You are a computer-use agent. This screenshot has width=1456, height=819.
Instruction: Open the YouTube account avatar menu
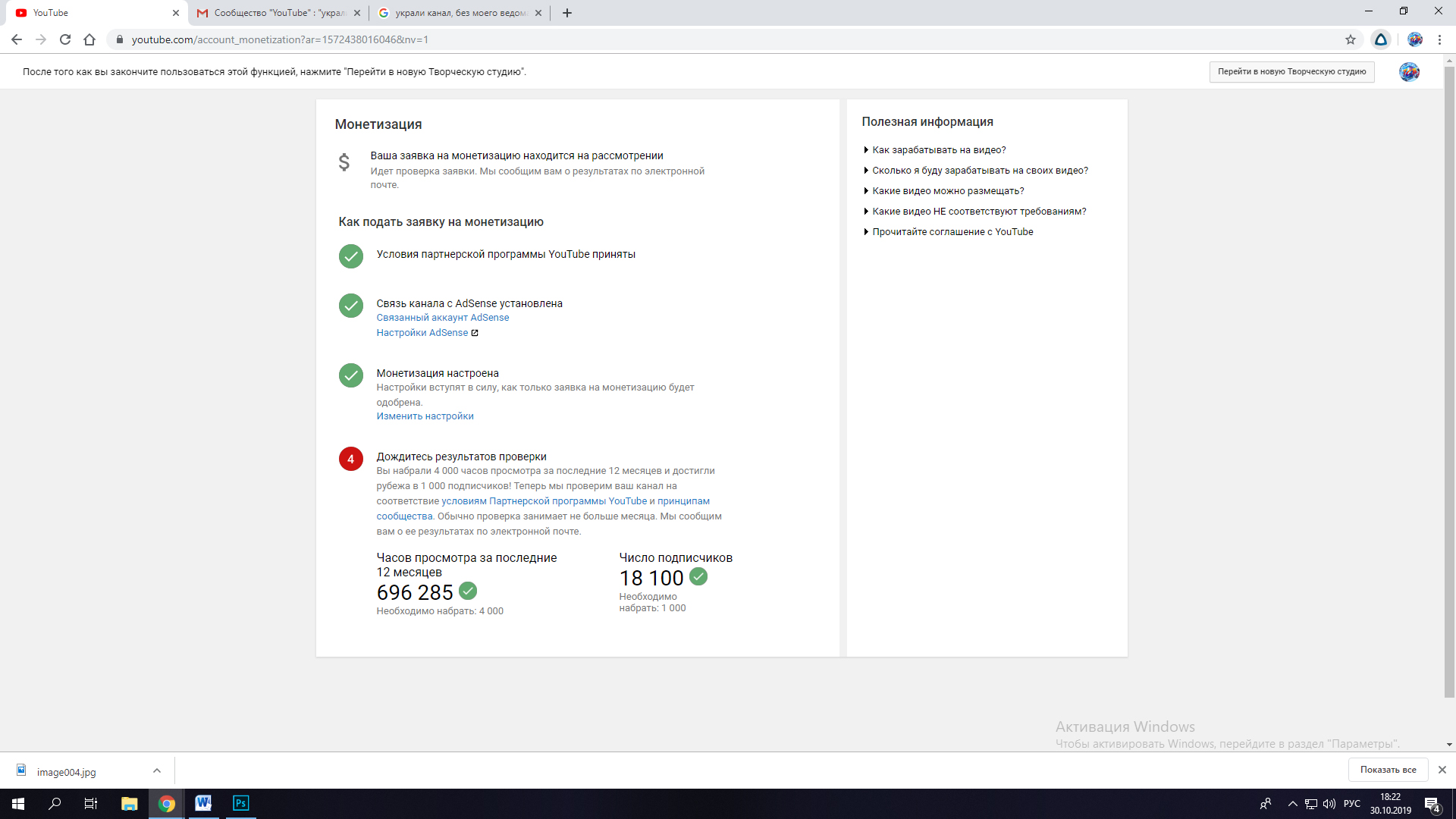(x=1409, y=72)
